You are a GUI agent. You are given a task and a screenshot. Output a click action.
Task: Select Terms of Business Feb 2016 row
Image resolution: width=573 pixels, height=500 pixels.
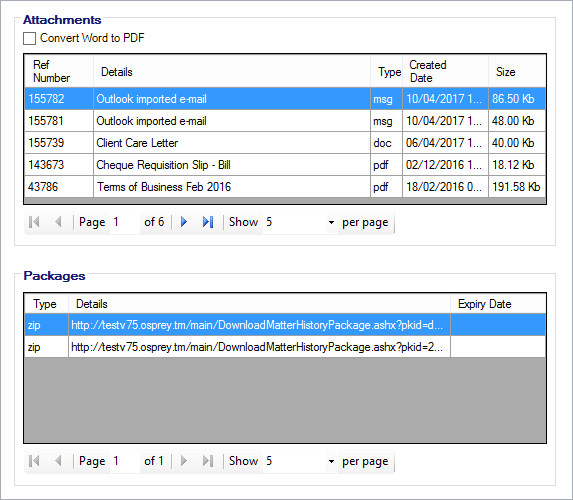[x=285, y=187]
